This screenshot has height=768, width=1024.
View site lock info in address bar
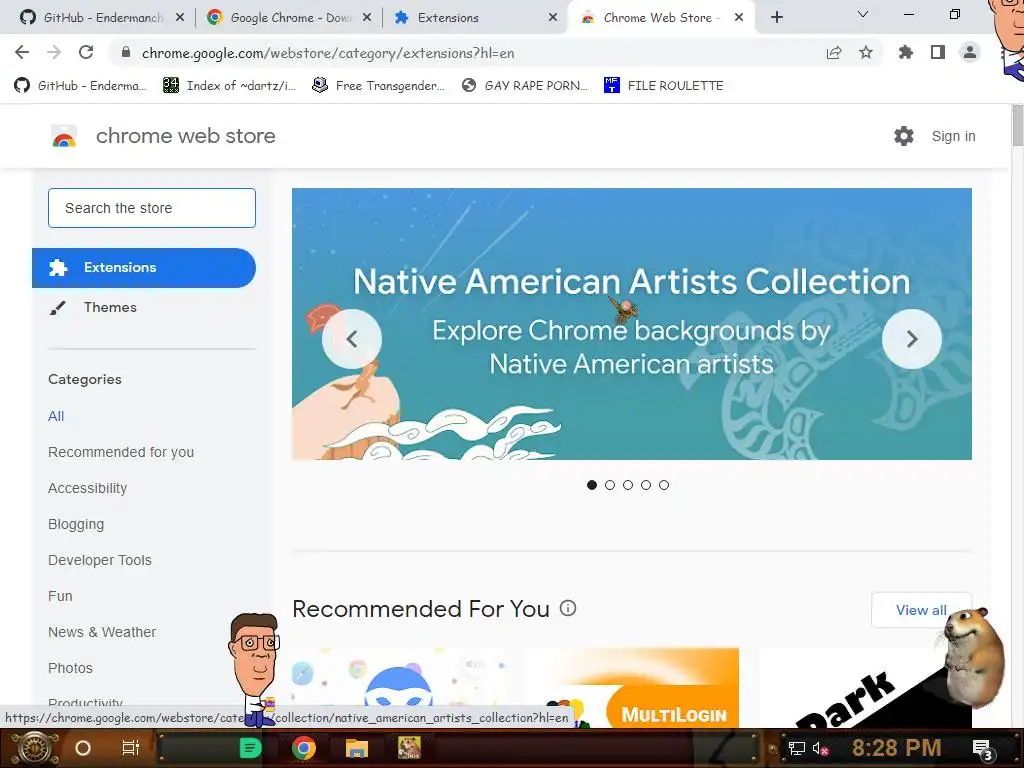click(x=126, y=53)
